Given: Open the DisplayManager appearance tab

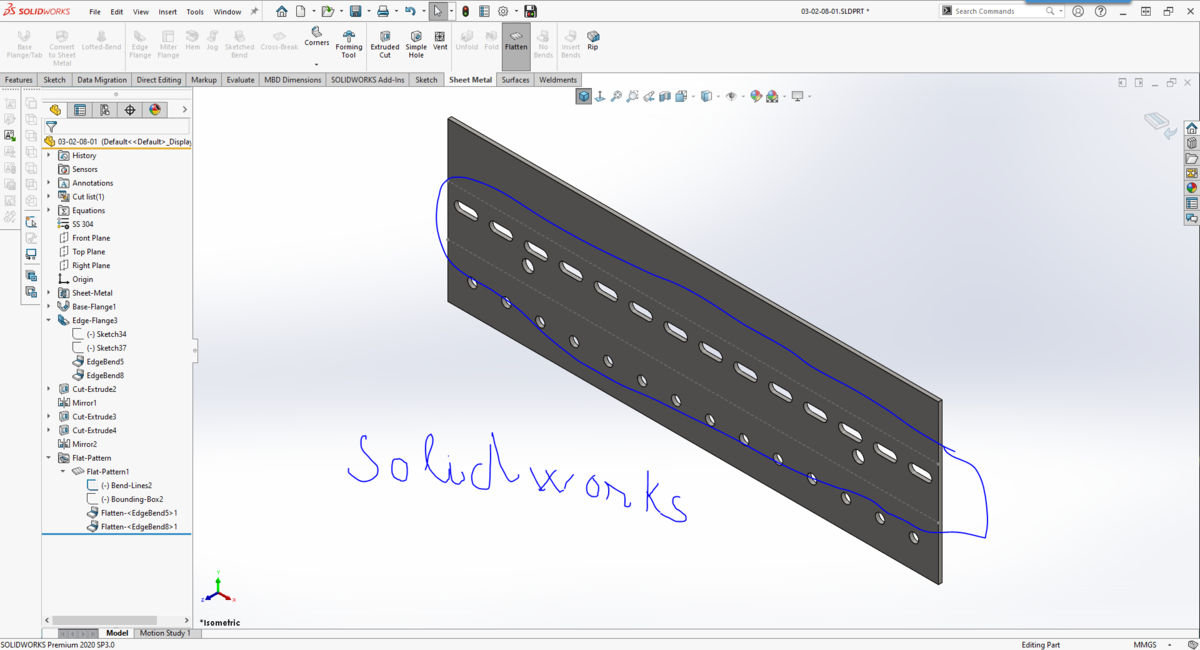Looking at the screenshot, I should click(x=155, y=110).
